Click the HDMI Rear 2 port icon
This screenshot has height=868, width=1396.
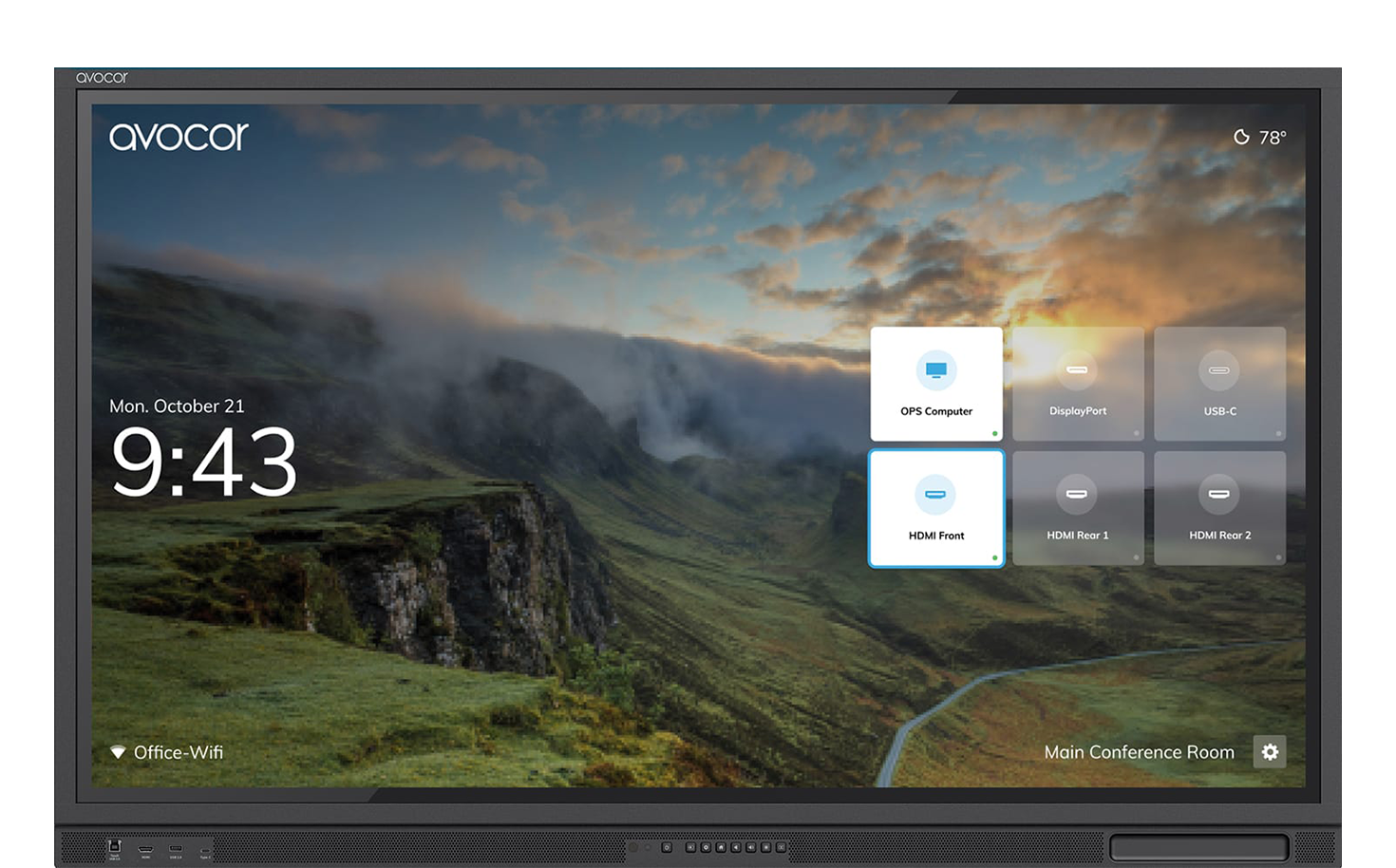click(1219, 495)
